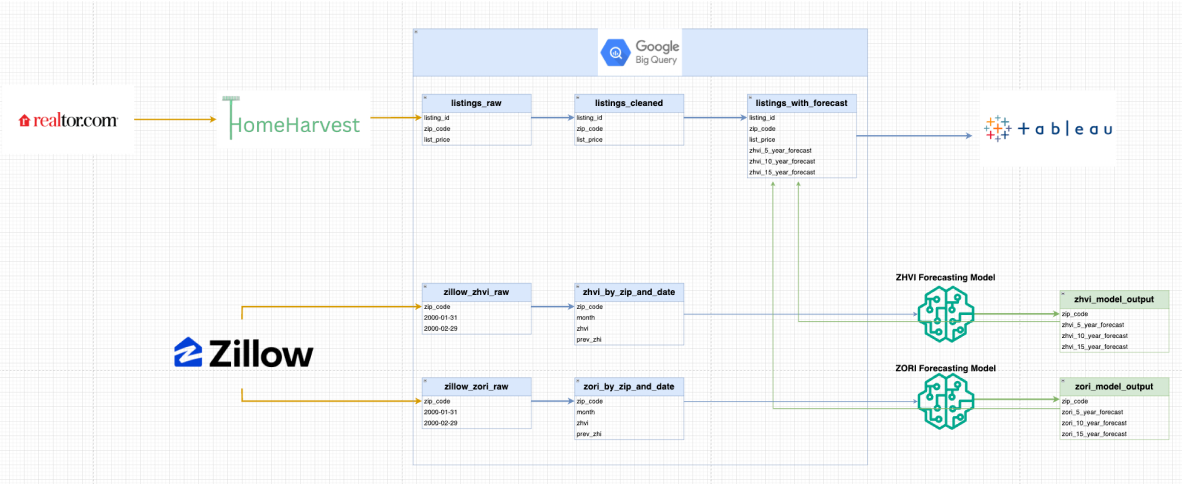Select the HomeHarvest logo

click(x=296, y=119)
